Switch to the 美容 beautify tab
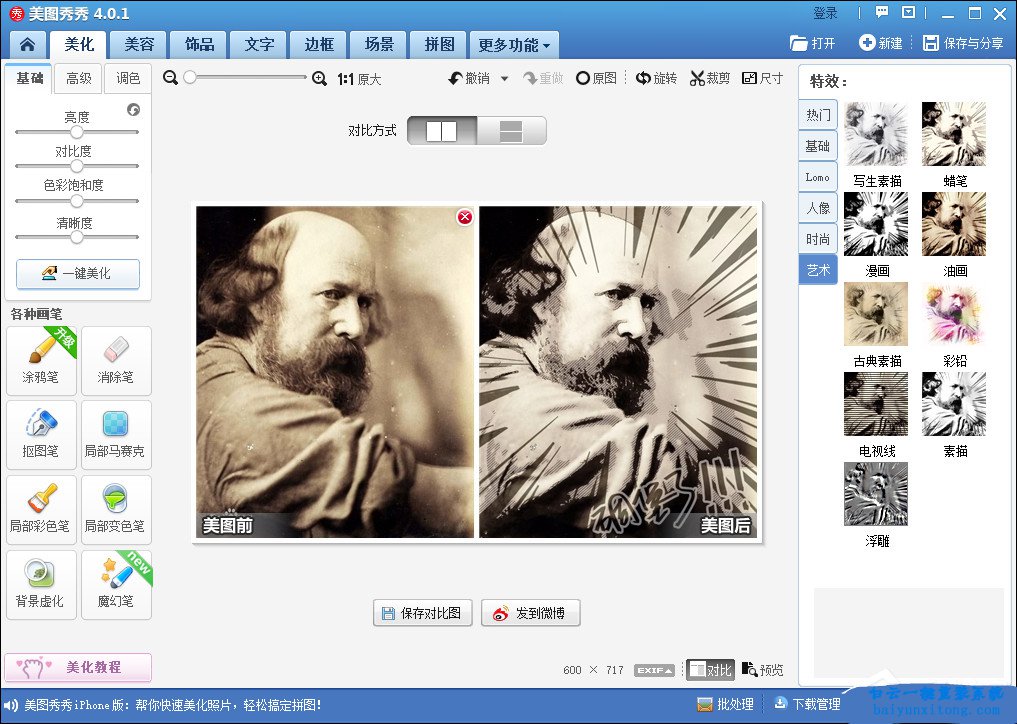This screenshot has height=724, width=1017. (x=138, y=44)
